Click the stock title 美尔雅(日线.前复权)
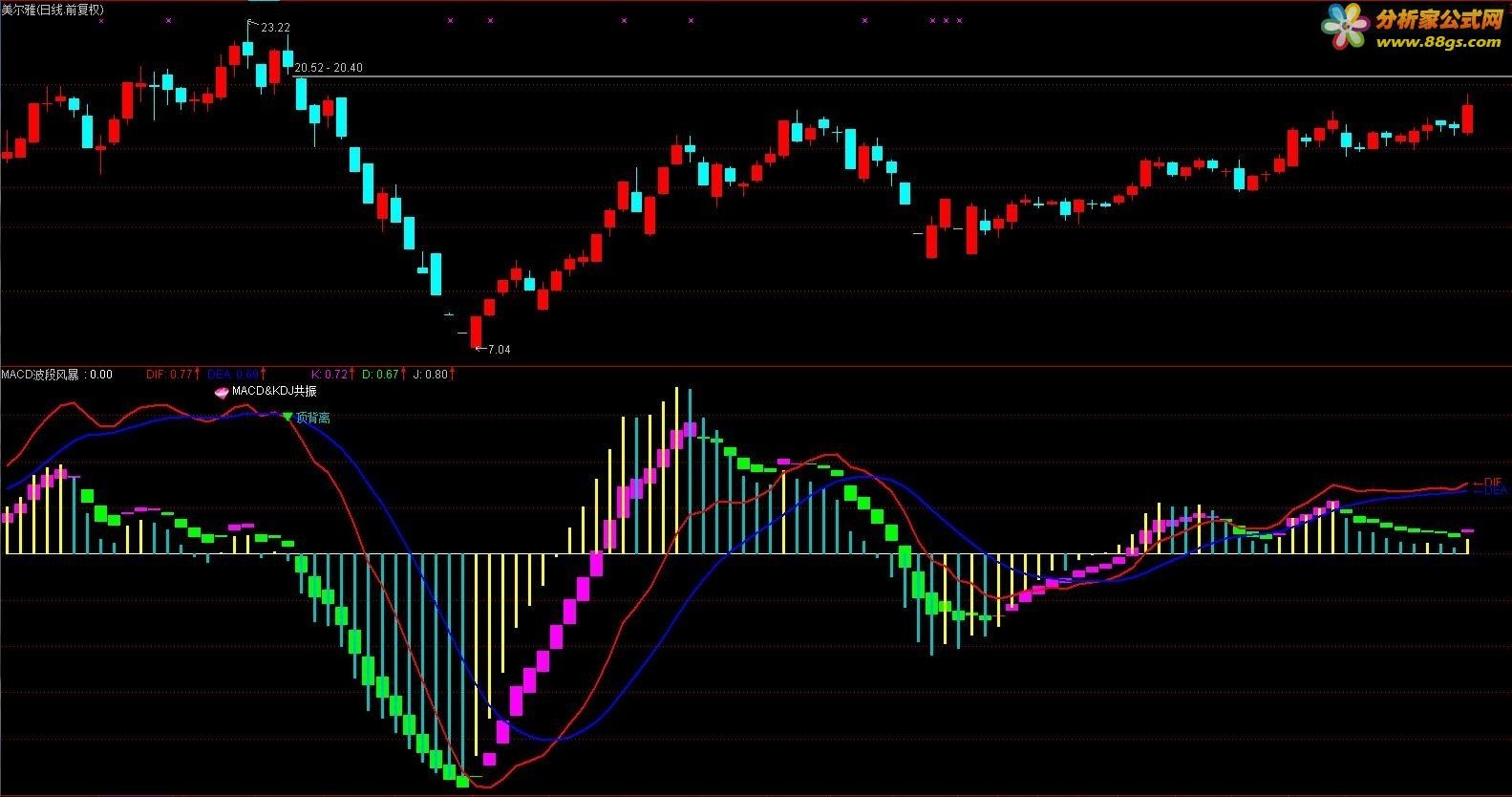This screenshot has width=1512, height=797. pyautogui.click(x=53, y=9)
